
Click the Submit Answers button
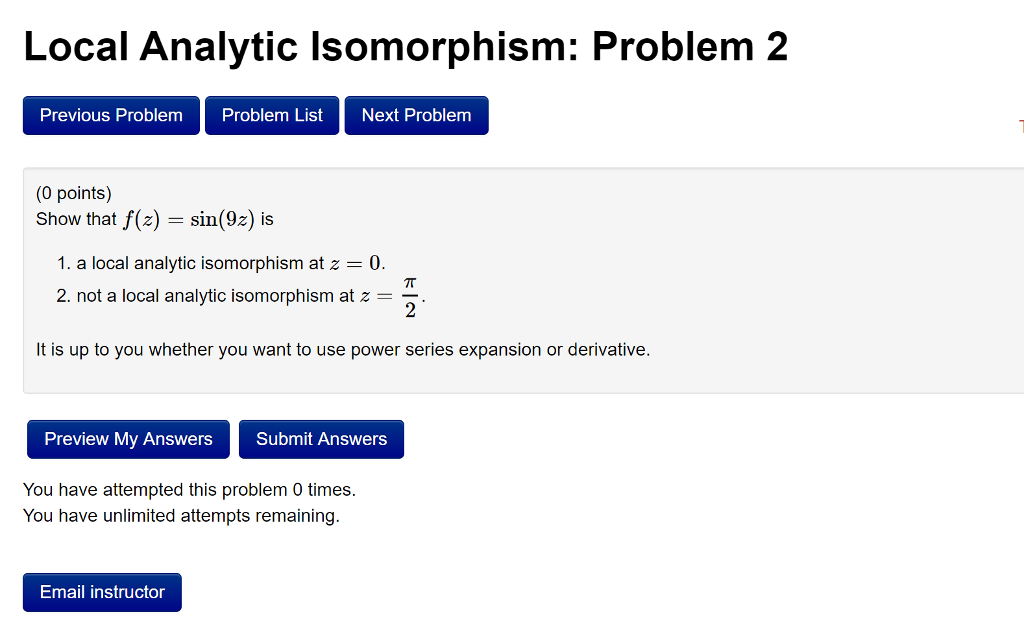[320, 439]
